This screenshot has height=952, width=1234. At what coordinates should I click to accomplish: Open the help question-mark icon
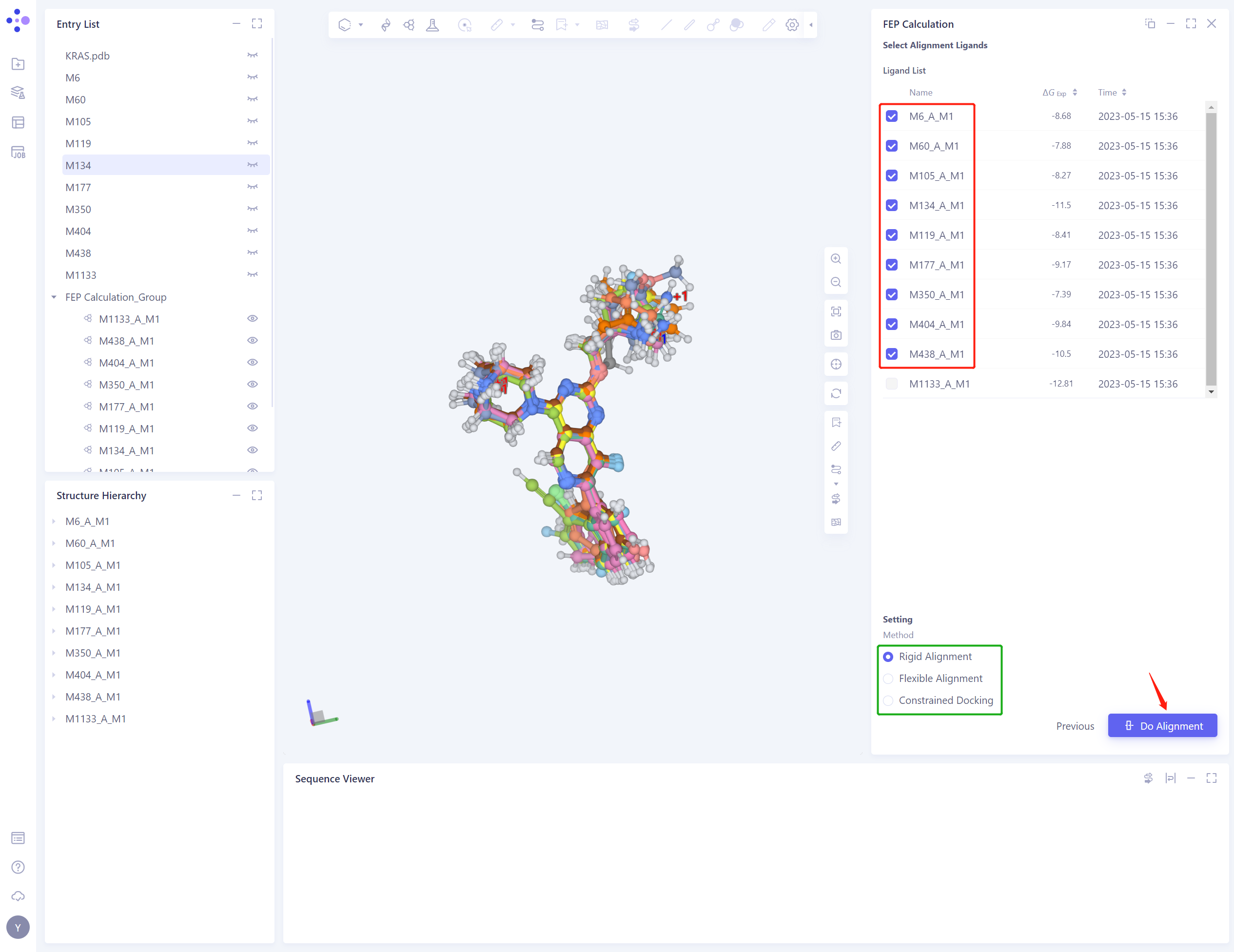[18, 867]
